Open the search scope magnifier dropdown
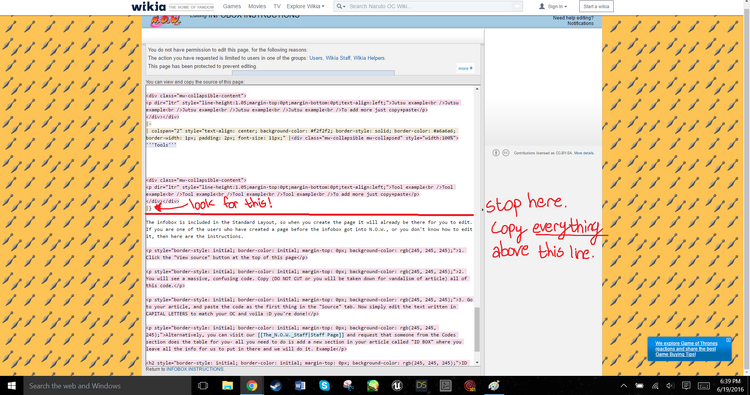The image size is (750, 395). (341, 6)
